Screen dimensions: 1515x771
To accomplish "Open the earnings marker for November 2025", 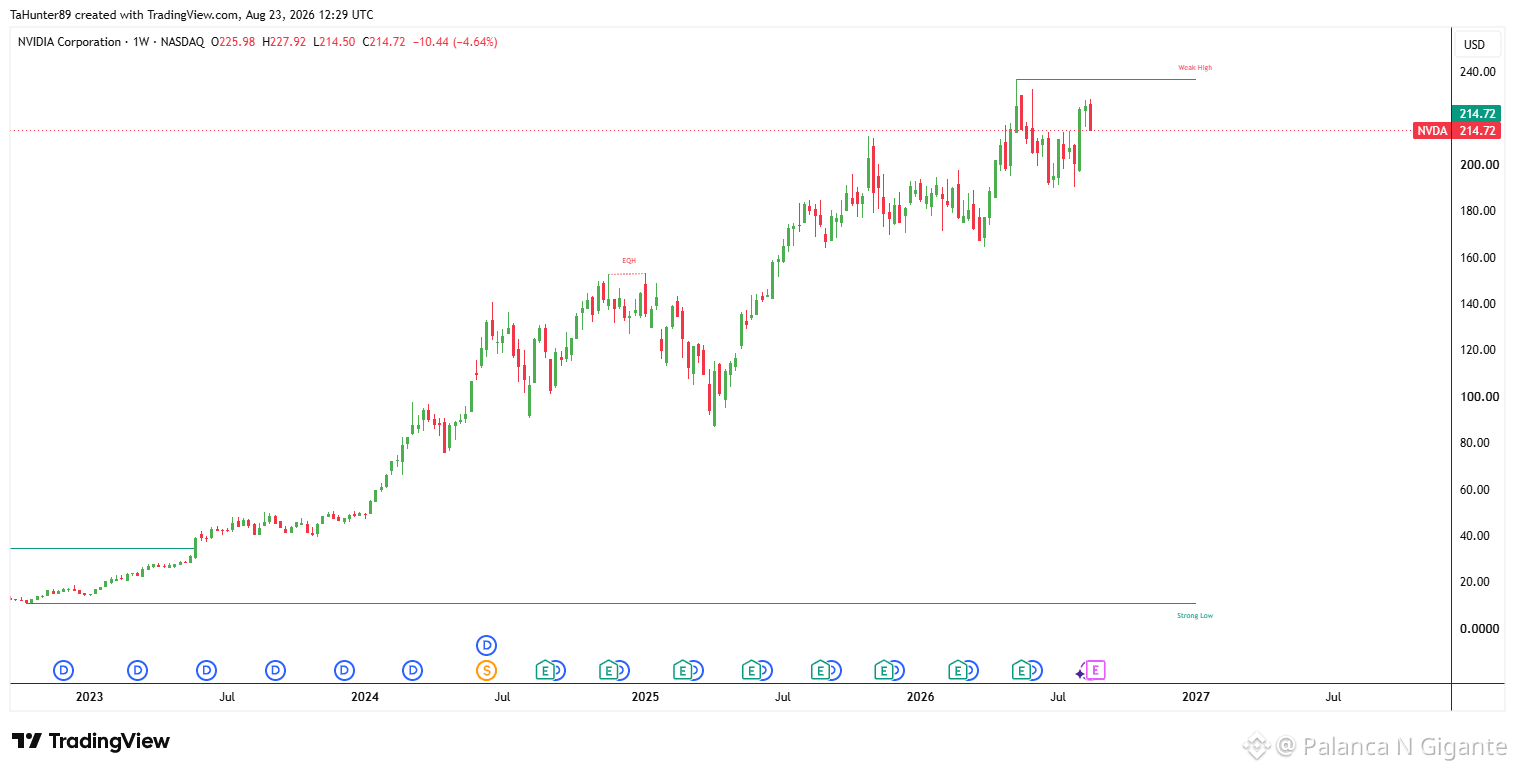I will (x=883, y=670).
